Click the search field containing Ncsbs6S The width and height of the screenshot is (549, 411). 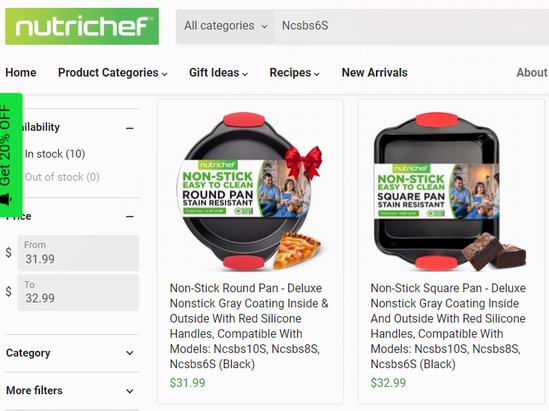[412, 26]
